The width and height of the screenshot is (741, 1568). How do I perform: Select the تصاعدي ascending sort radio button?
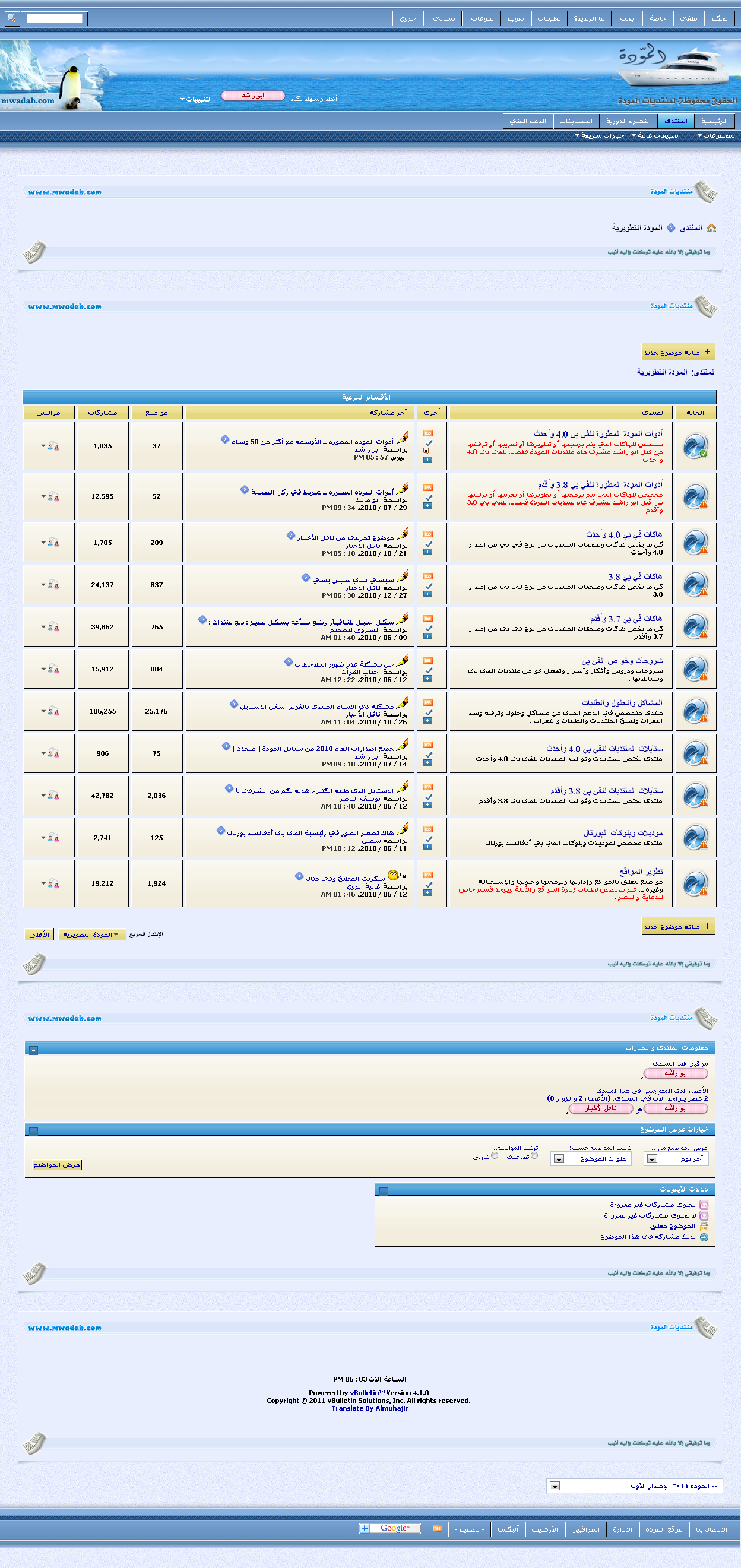point(534,1156)
